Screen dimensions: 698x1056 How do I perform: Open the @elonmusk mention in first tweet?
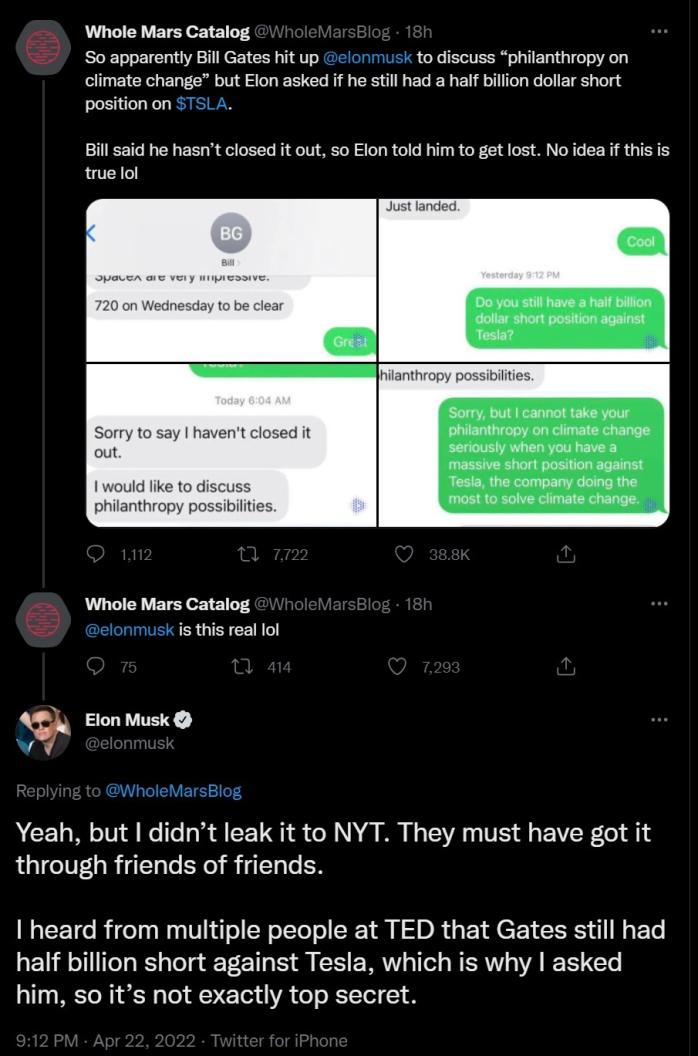(367, 57)
